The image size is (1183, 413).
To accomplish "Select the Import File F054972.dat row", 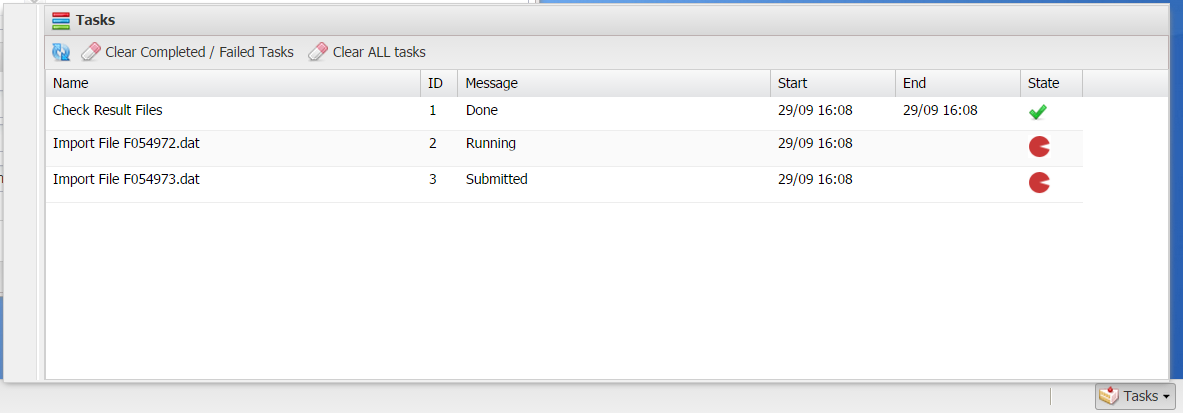I will pyautogui.click(x=127, y=144).
